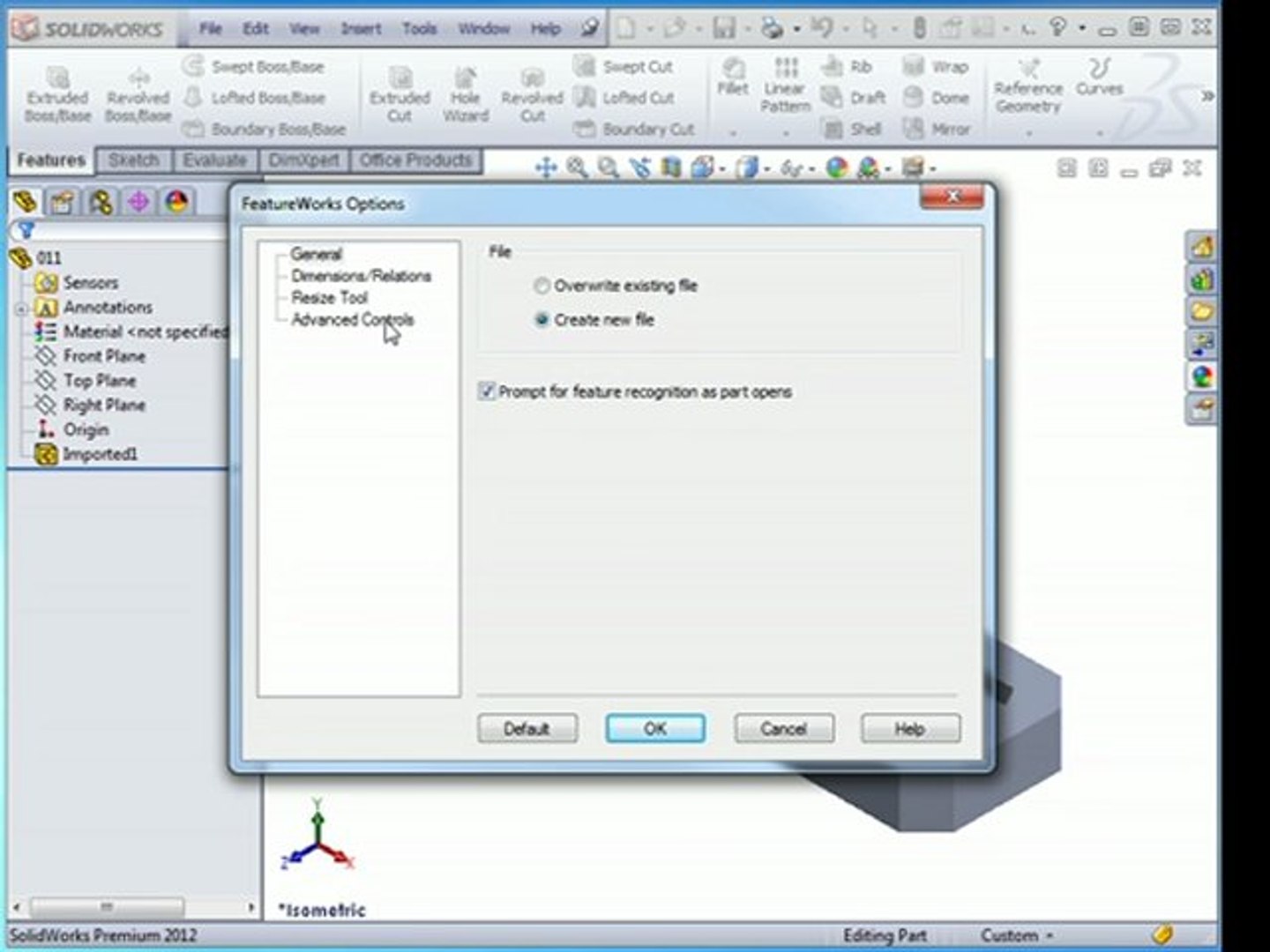Open the Curves dropdown arrow
This screenshot has width=1270, height=952.
[1099, 134]
